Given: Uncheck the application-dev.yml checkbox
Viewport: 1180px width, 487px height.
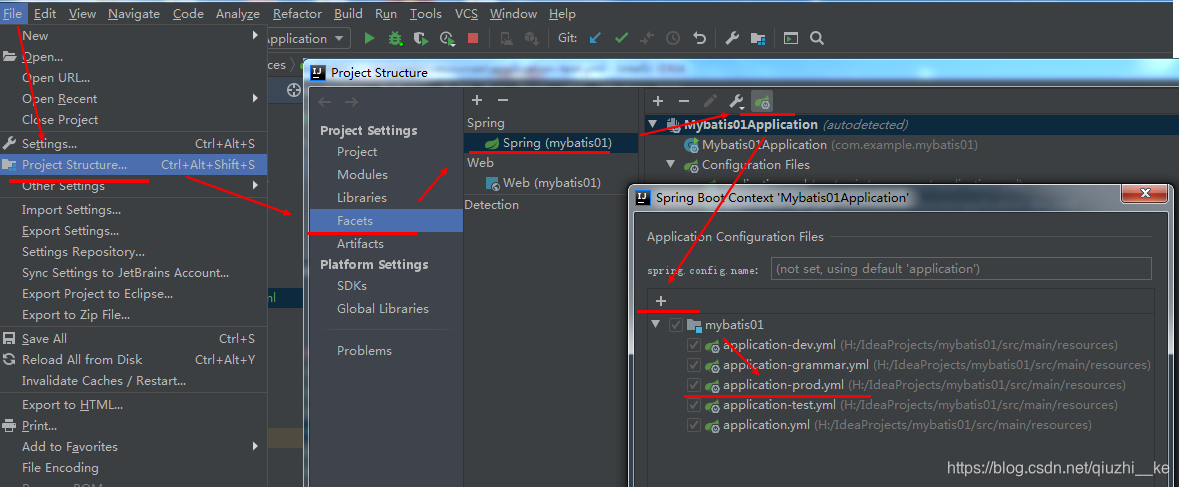Looking at the screenshot, I should [694, 345].
